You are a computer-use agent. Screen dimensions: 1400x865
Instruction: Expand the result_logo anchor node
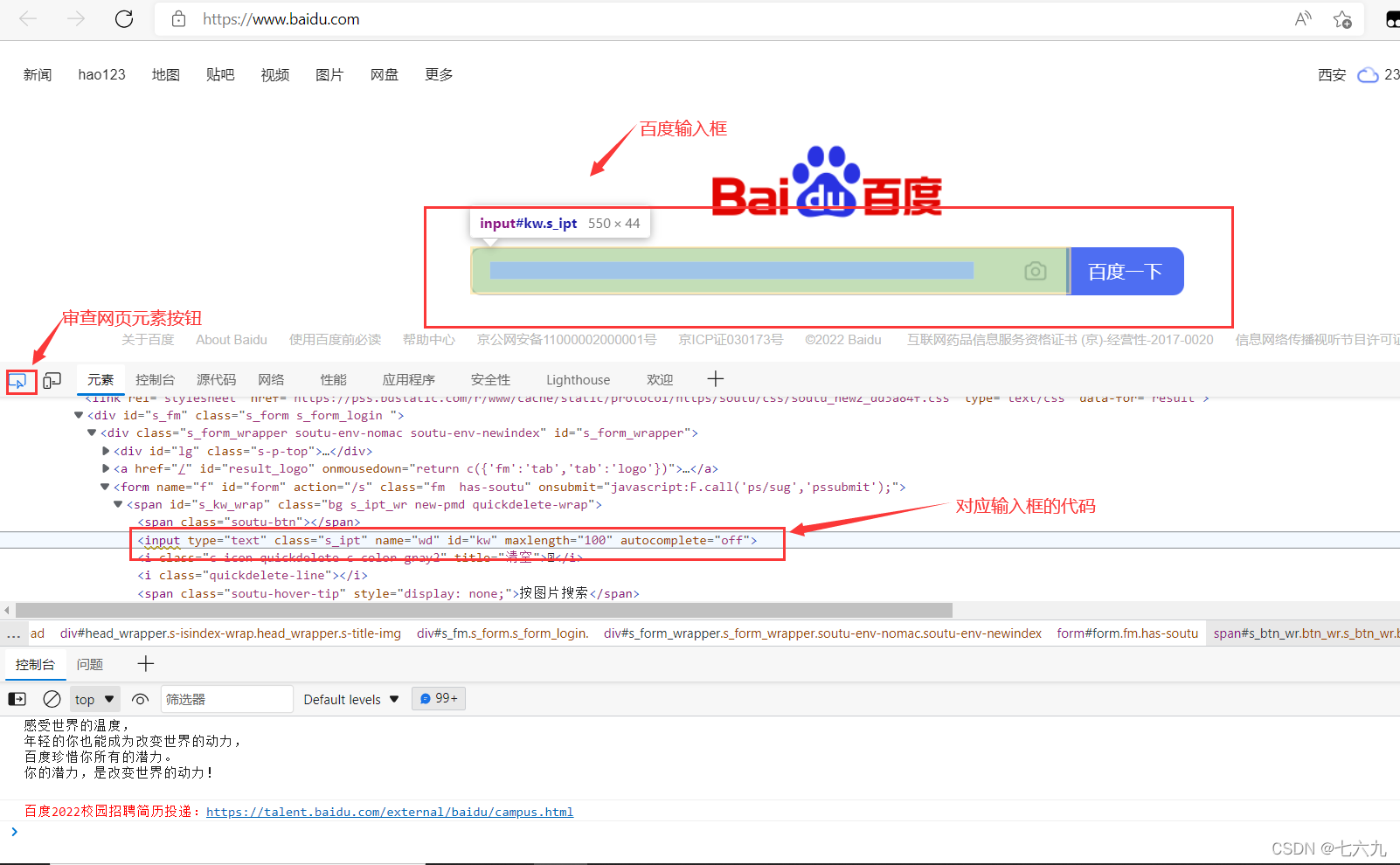click(106, 468)
